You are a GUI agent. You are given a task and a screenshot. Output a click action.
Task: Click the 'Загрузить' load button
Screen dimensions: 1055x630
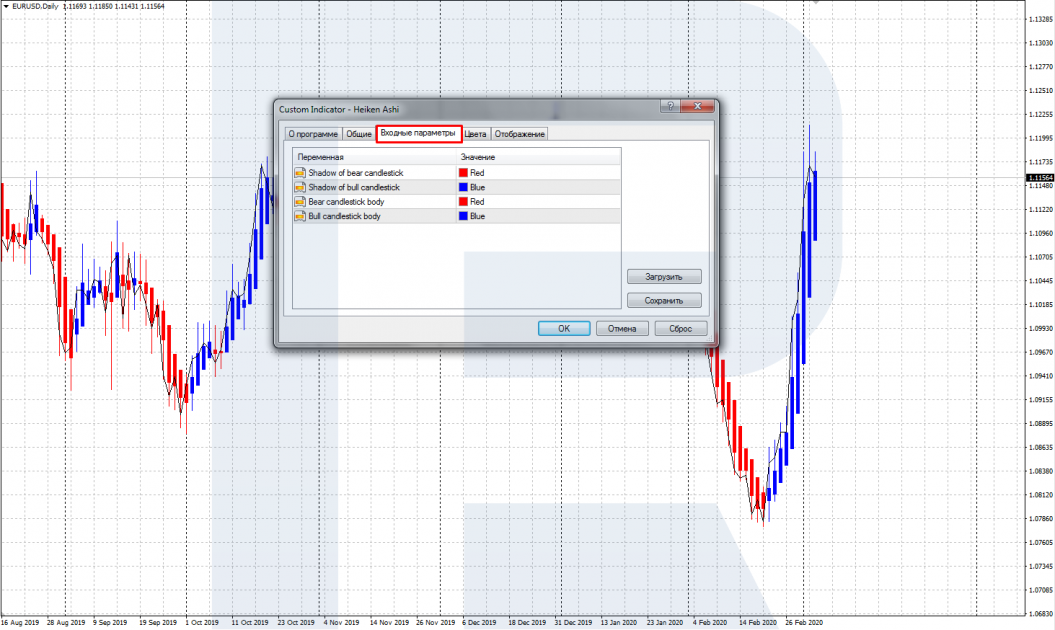pos(664,277)
